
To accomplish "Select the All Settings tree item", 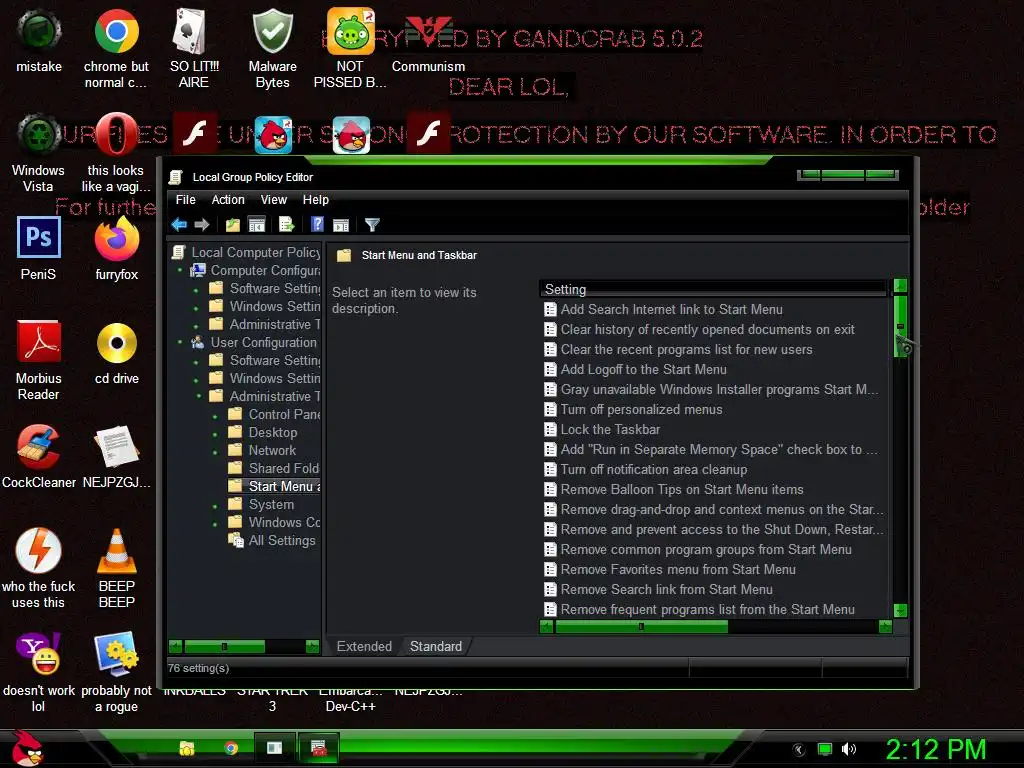I will pyautogui.click(x=281, y=541).
